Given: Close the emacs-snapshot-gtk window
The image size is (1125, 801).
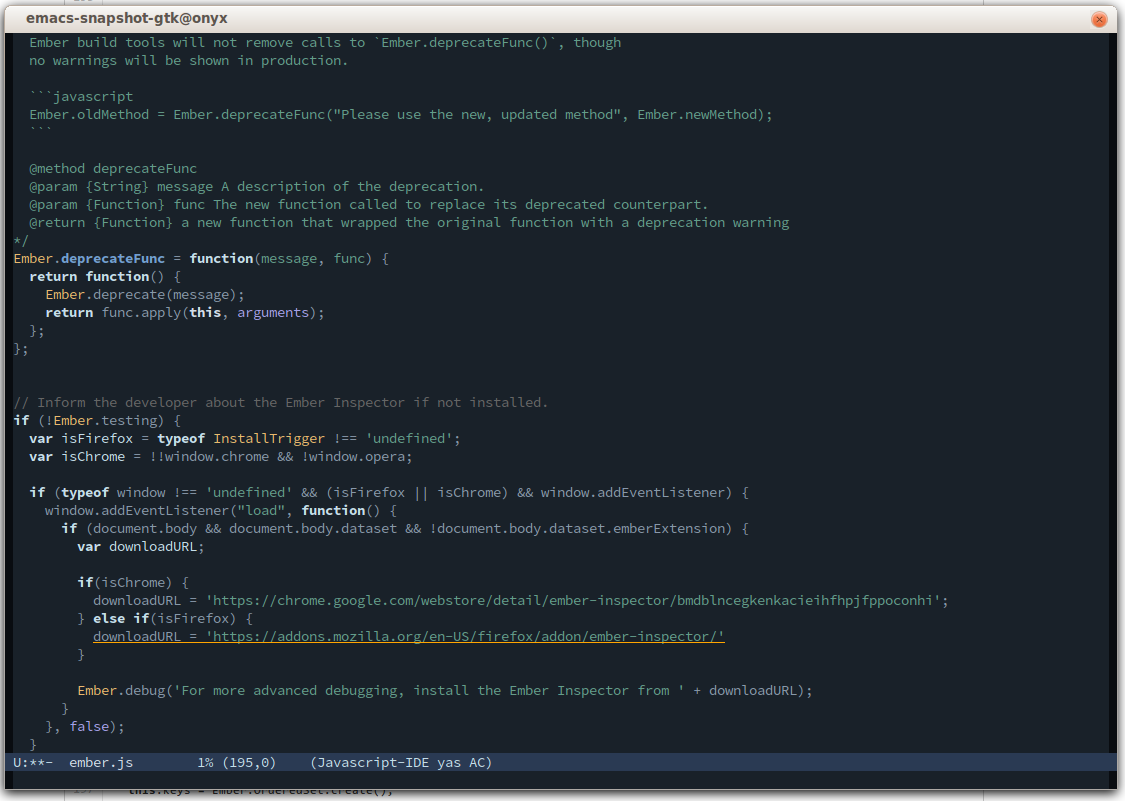Looking at the screenshot, I should pyautogui.click(x=1098, y=19).
